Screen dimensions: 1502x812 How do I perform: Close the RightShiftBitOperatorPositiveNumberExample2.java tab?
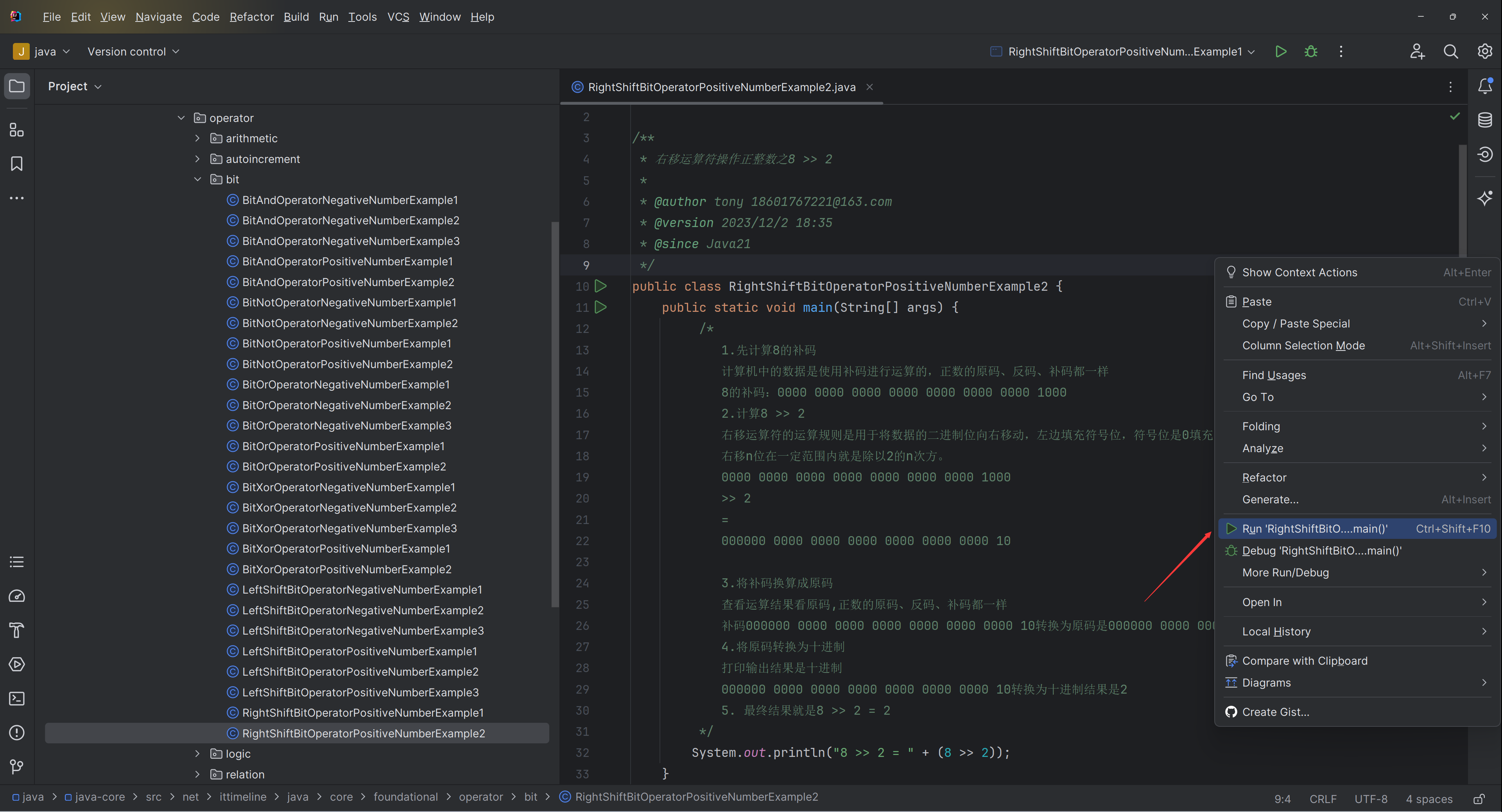pyautogui.click(x=869, y=87)
